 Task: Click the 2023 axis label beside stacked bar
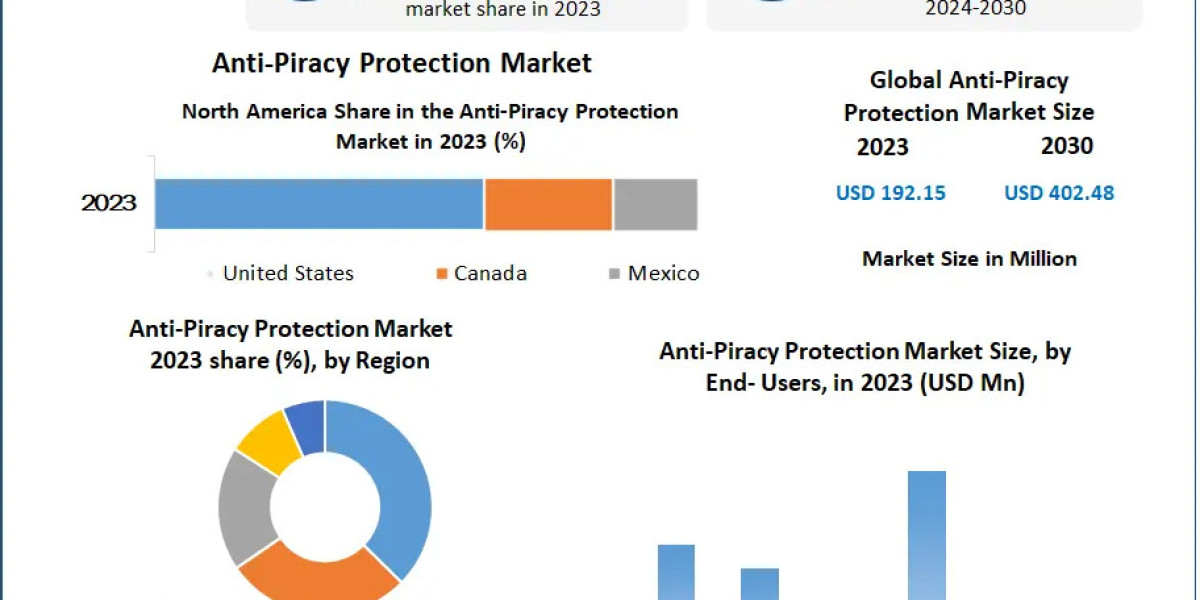(x=109, y=203)
